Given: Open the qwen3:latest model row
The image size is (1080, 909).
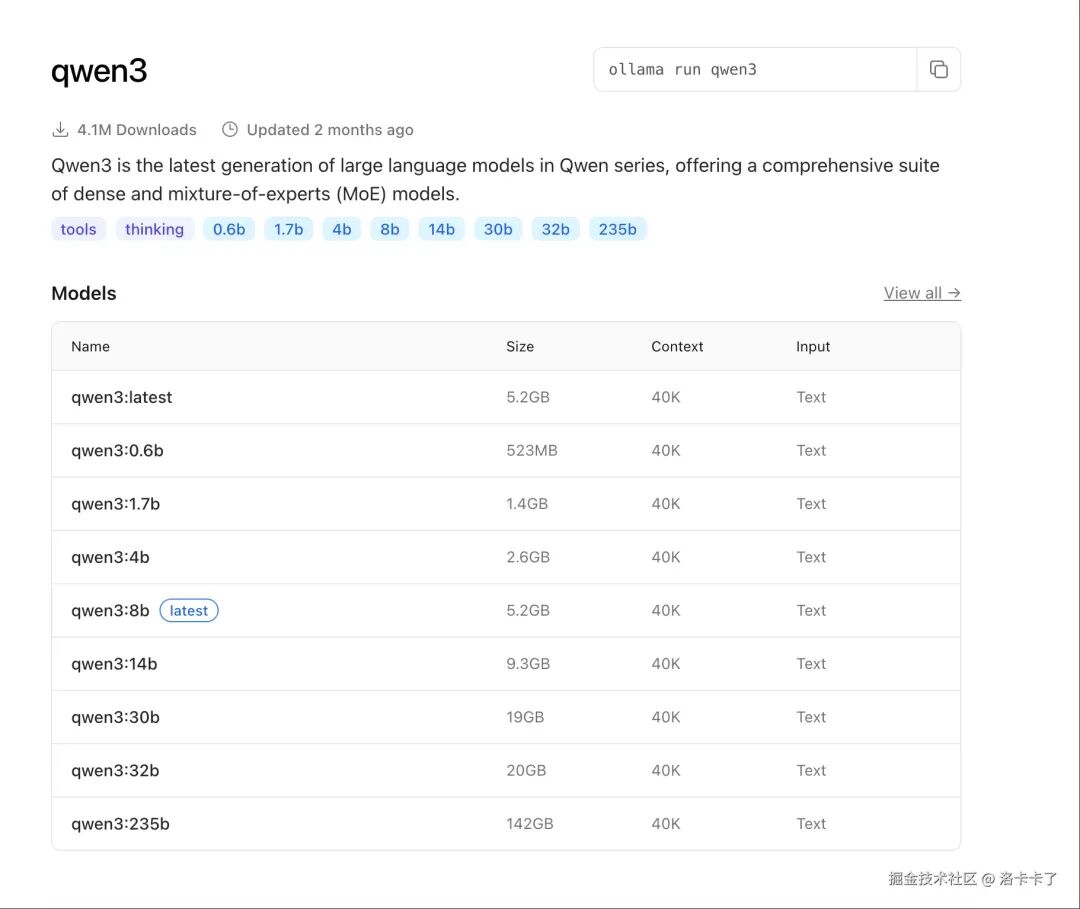Looking at the screenshot, I should tap(121, 397).
